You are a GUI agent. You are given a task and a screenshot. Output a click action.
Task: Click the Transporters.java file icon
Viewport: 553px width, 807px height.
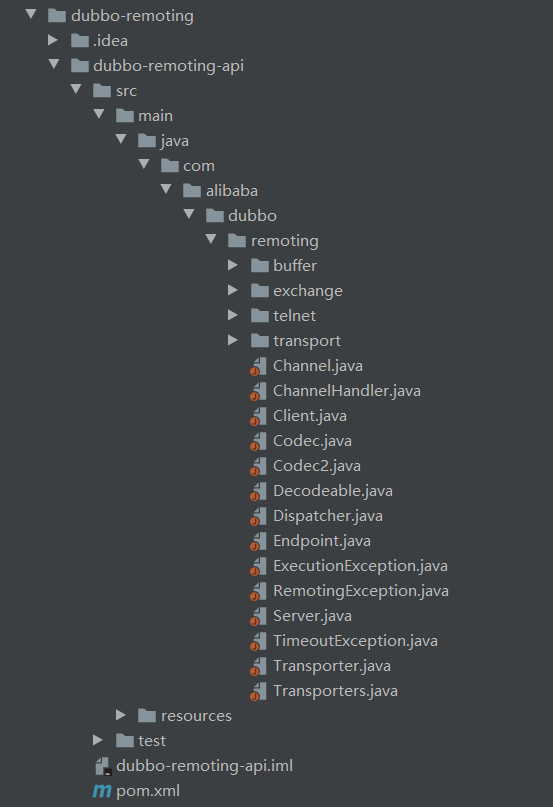[258, 691]
